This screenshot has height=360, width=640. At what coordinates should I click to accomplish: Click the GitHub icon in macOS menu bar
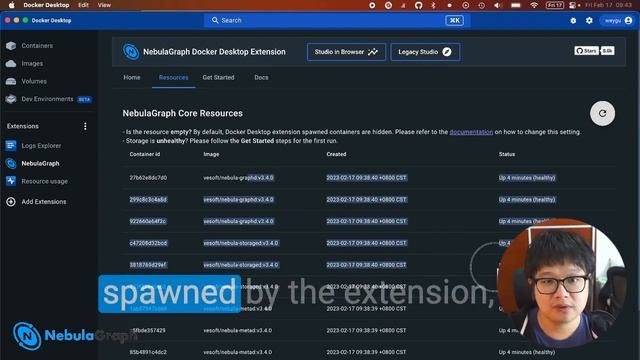pyautogui.click(x=418, y=5)
